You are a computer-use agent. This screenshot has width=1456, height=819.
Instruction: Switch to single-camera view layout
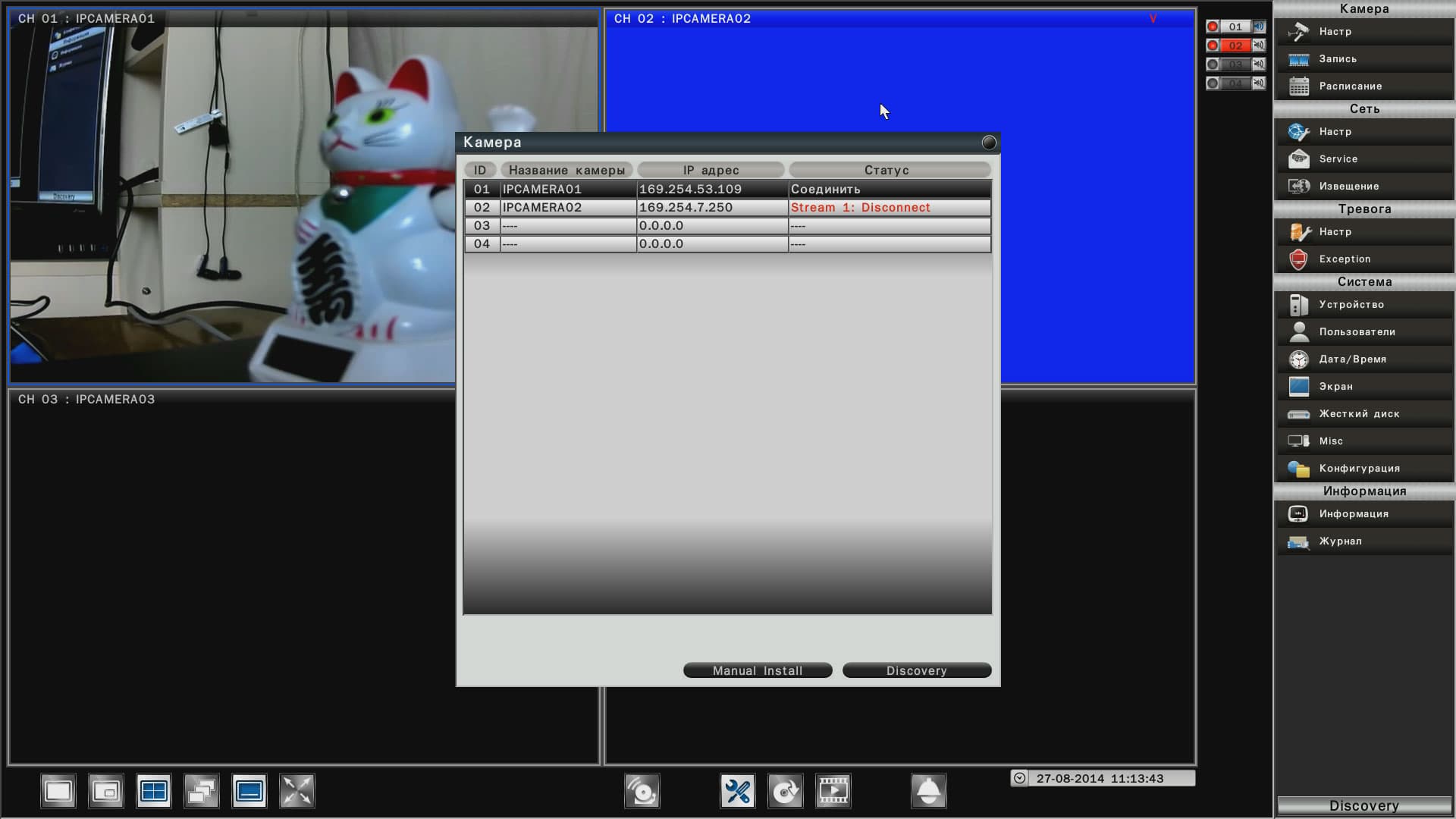tap(58, 792)
